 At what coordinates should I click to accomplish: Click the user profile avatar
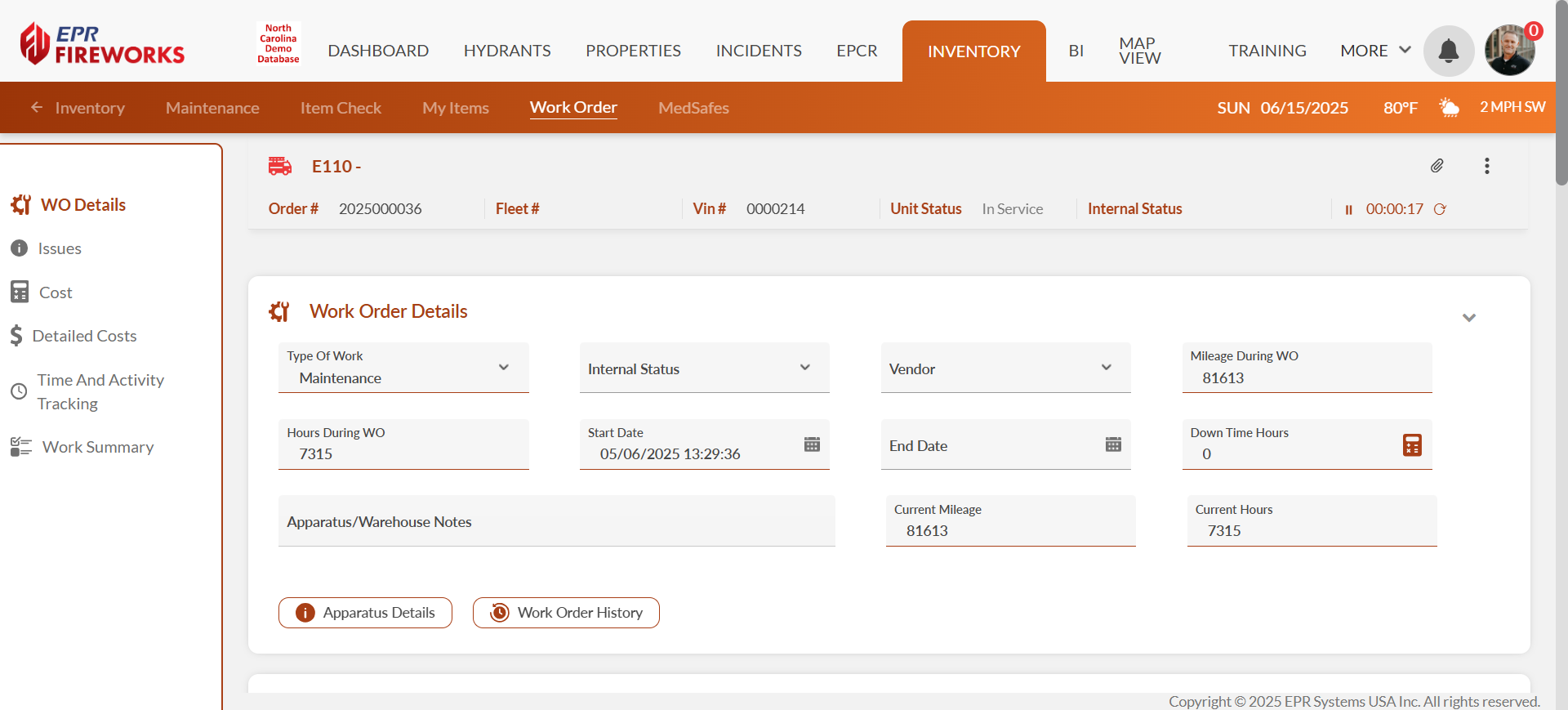(x=1509, y=51)
